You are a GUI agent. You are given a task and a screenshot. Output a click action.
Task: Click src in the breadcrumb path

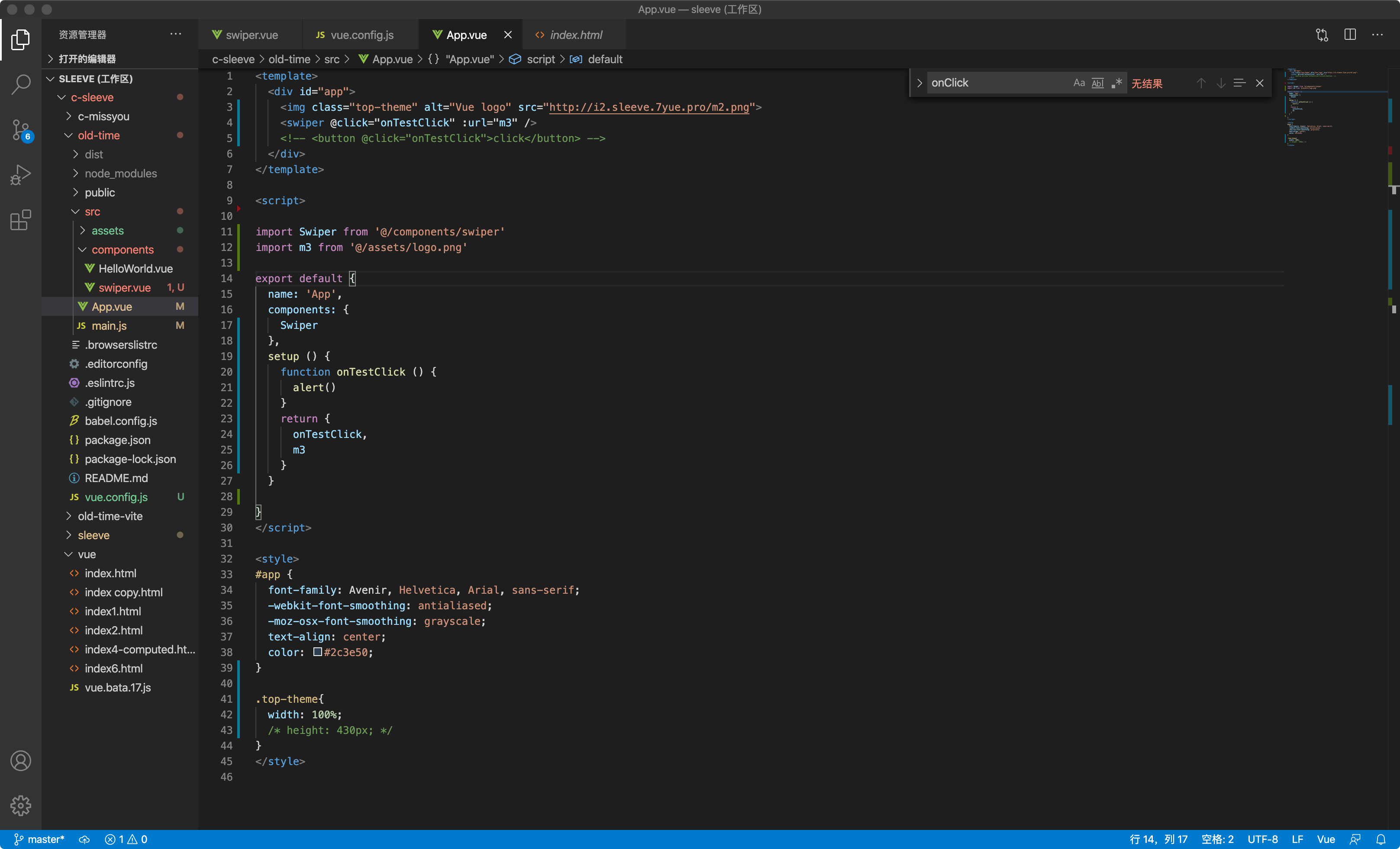pyautogui.click(x=332, y=59)
